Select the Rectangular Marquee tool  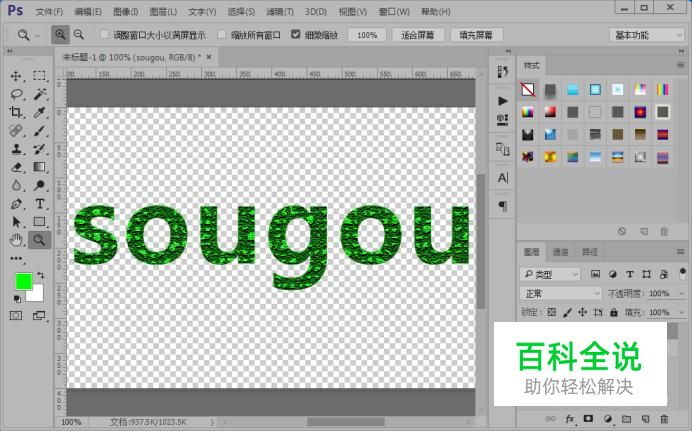tap(39, 75)
